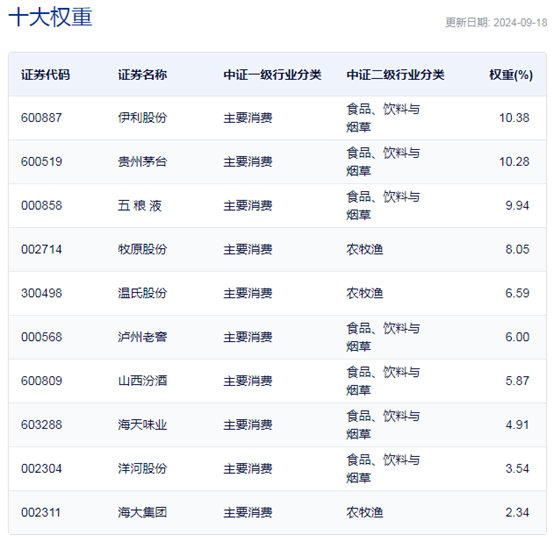554x542 pixels.
Task: Select the 牧原股份 row name
Action: [142, 249]
